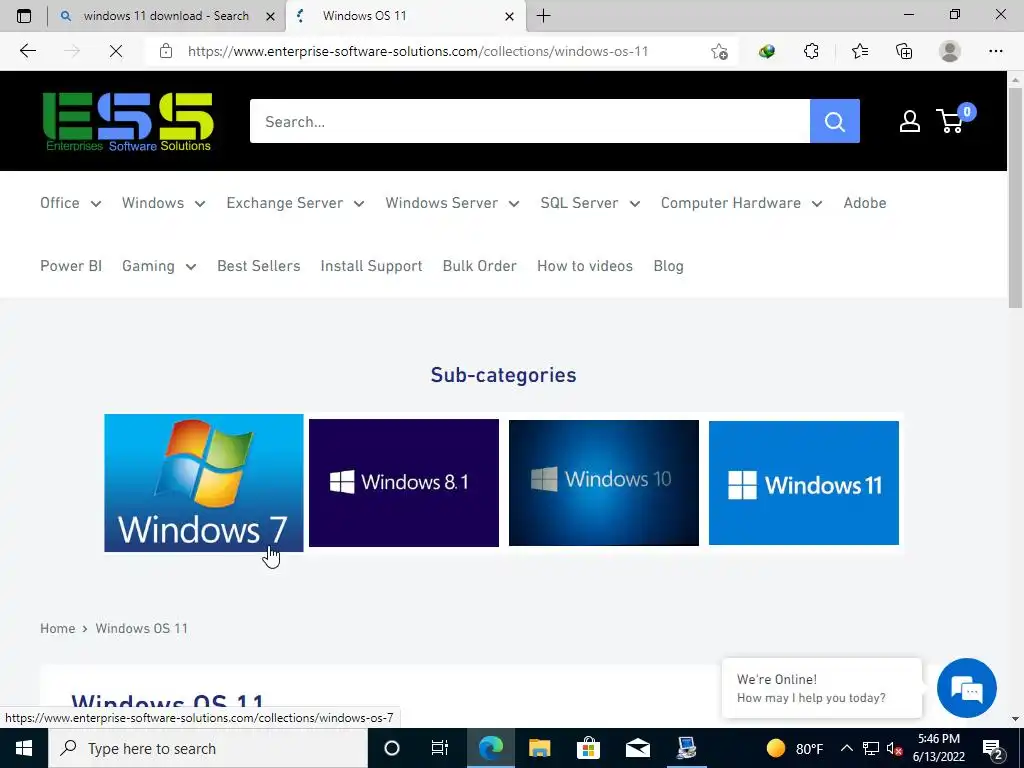This screenshot has height=768, width=1024.
Task: Expand the Office menu dropdown
Action: coord(71,203)
